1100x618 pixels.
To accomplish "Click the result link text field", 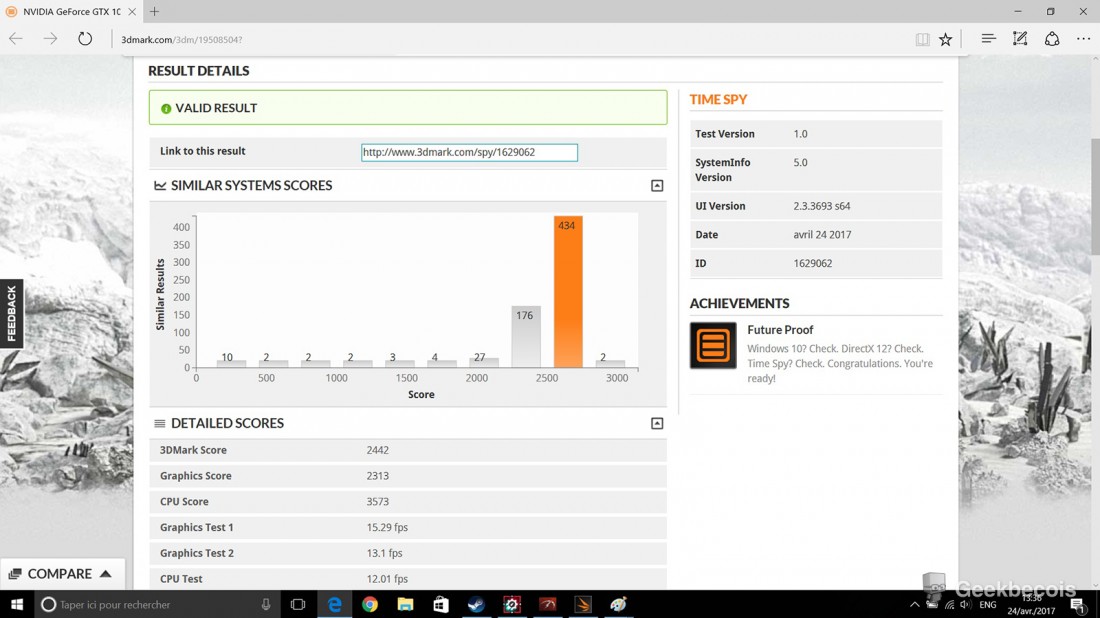I will (x=469, y=153).
